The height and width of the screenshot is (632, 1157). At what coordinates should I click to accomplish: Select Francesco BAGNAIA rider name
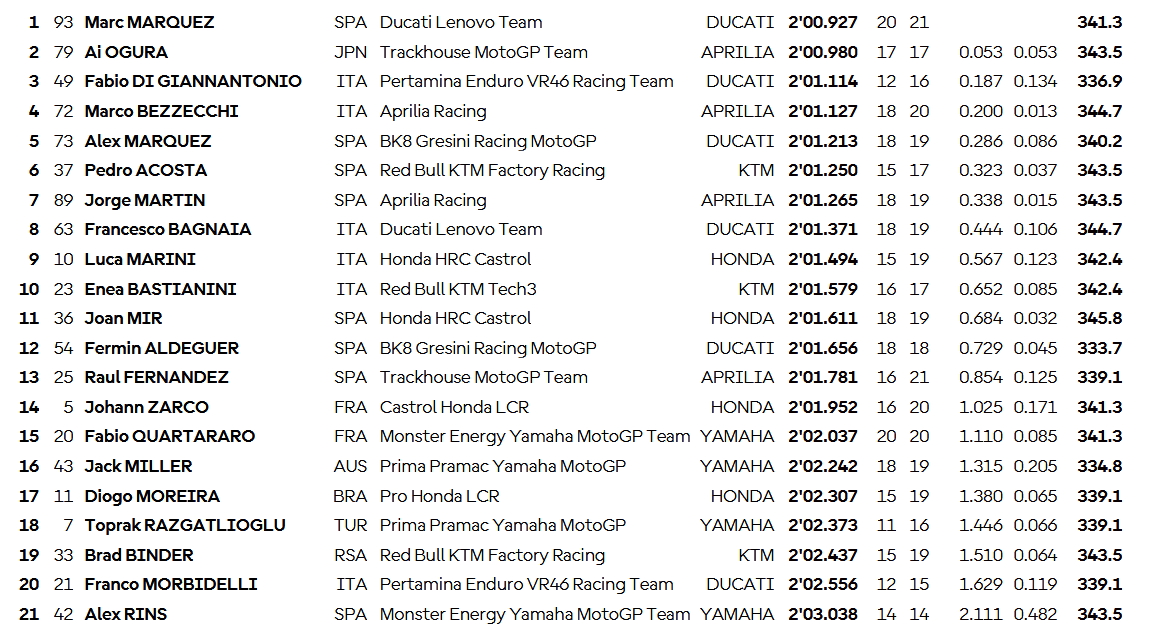[168, 229]
